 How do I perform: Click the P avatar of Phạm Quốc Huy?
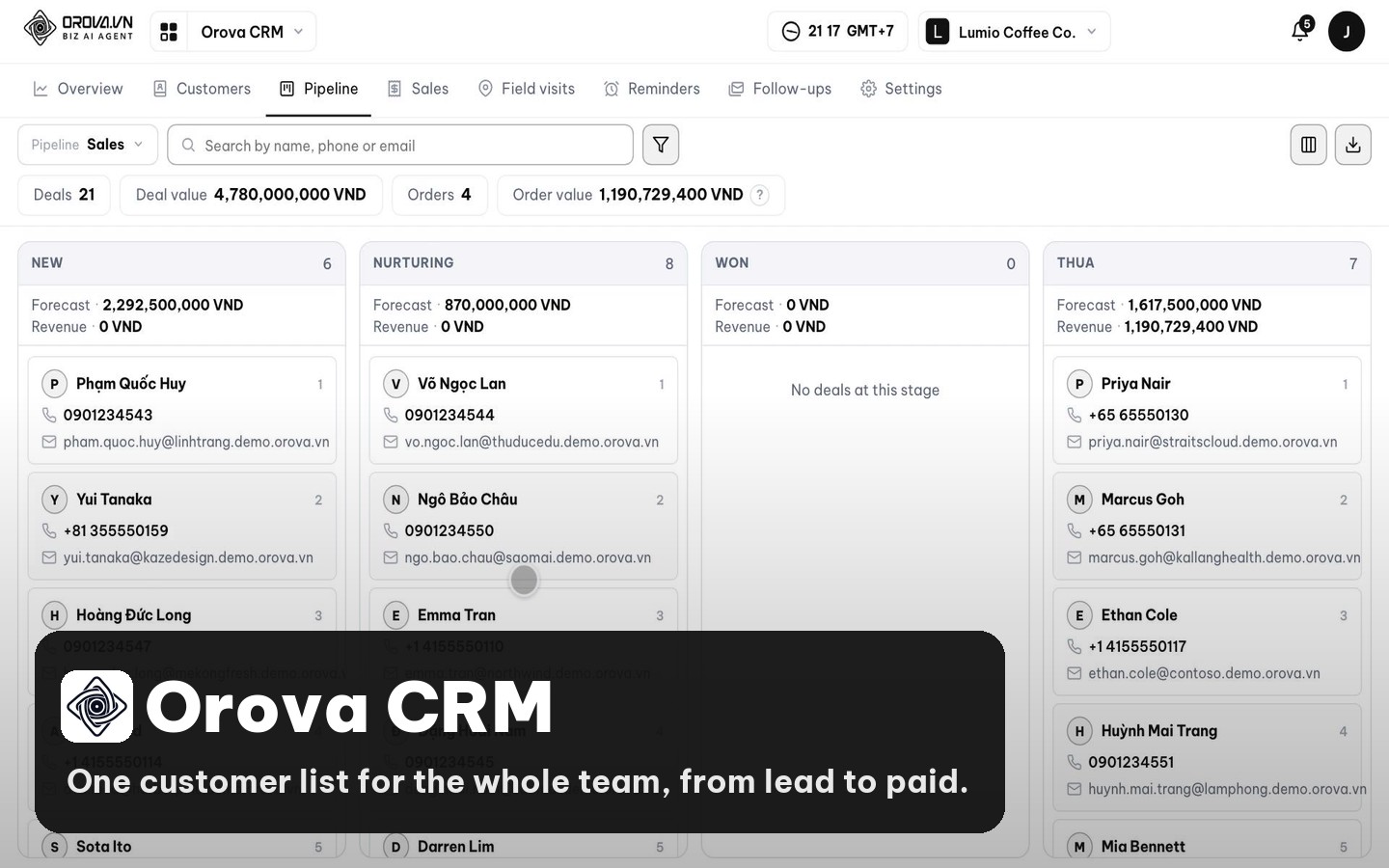coord(54,384)
